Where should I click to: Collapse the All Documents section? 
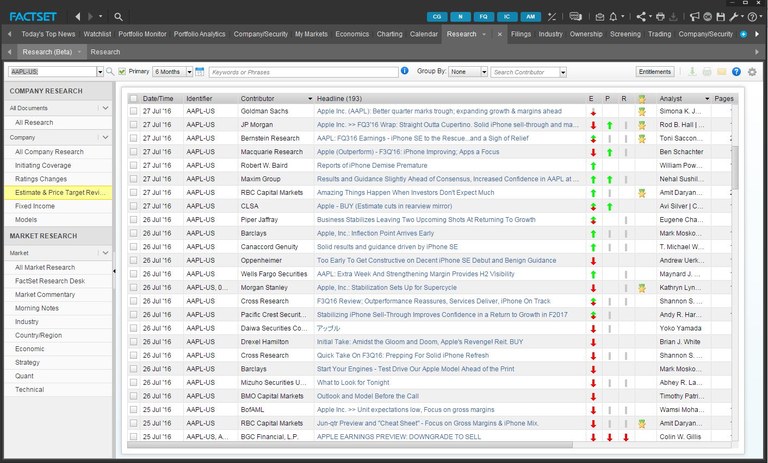coord(105,108)
